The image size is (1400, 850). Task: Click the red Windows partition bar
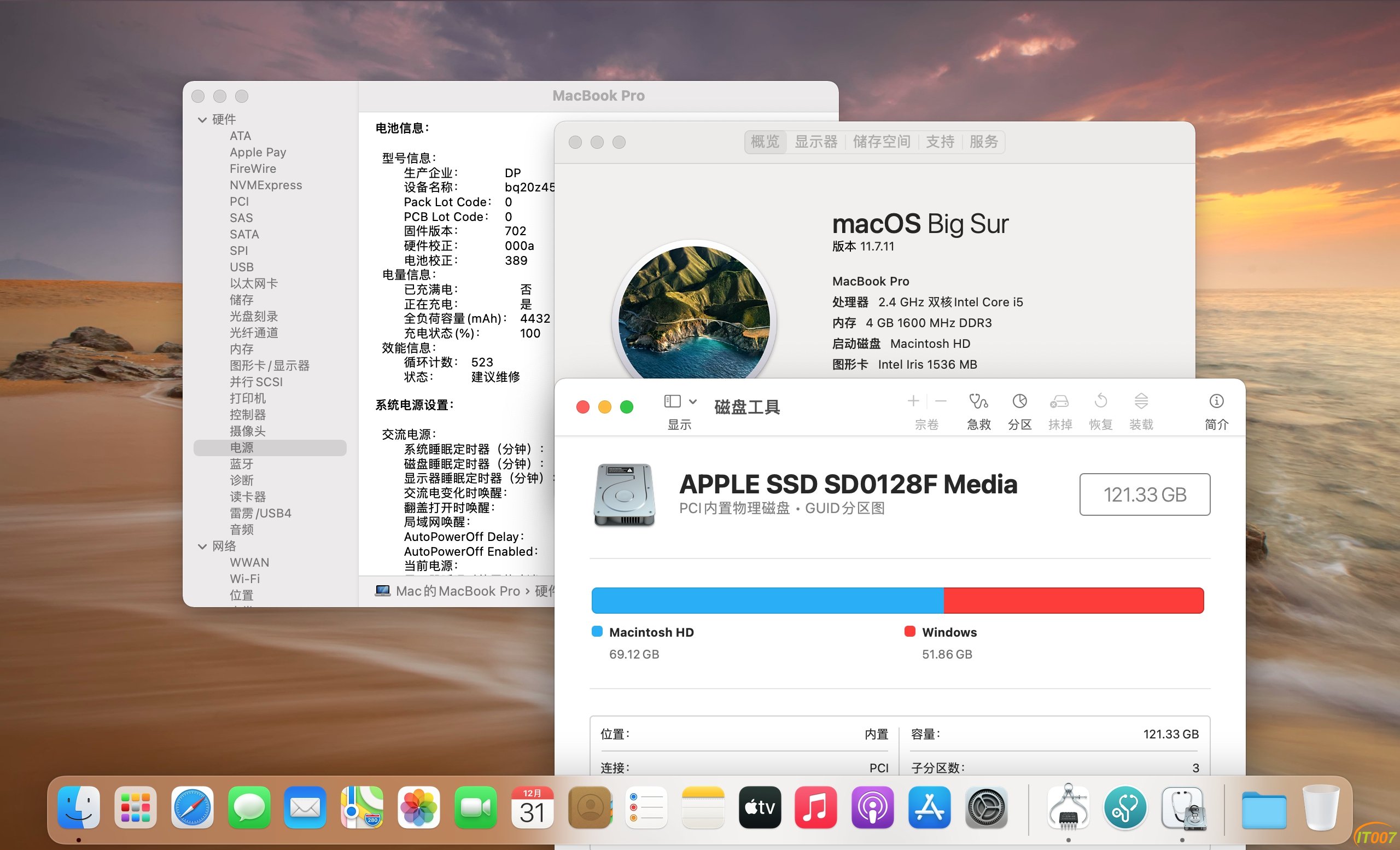tap(1074, 601)
